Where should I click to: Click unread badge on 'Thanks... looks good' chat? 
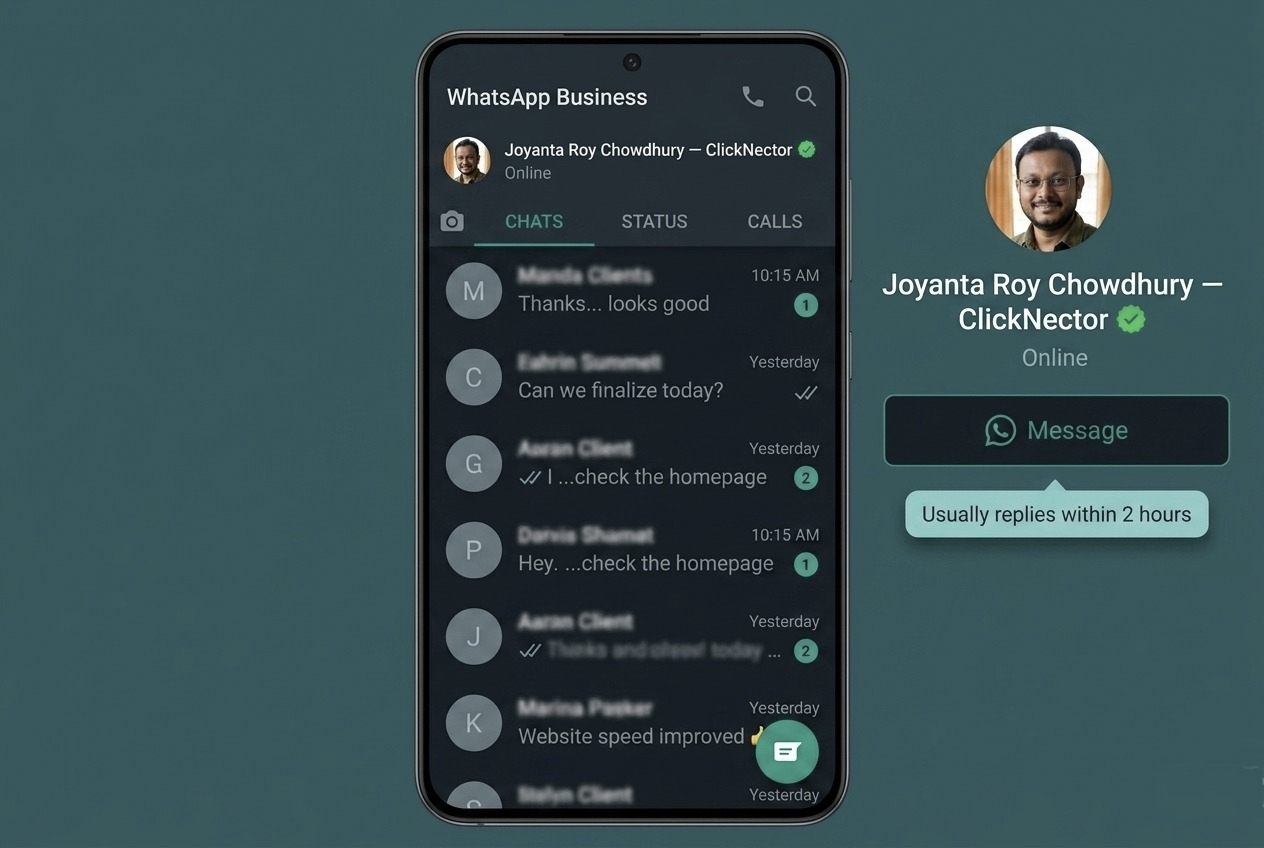(x=806, y=305)
